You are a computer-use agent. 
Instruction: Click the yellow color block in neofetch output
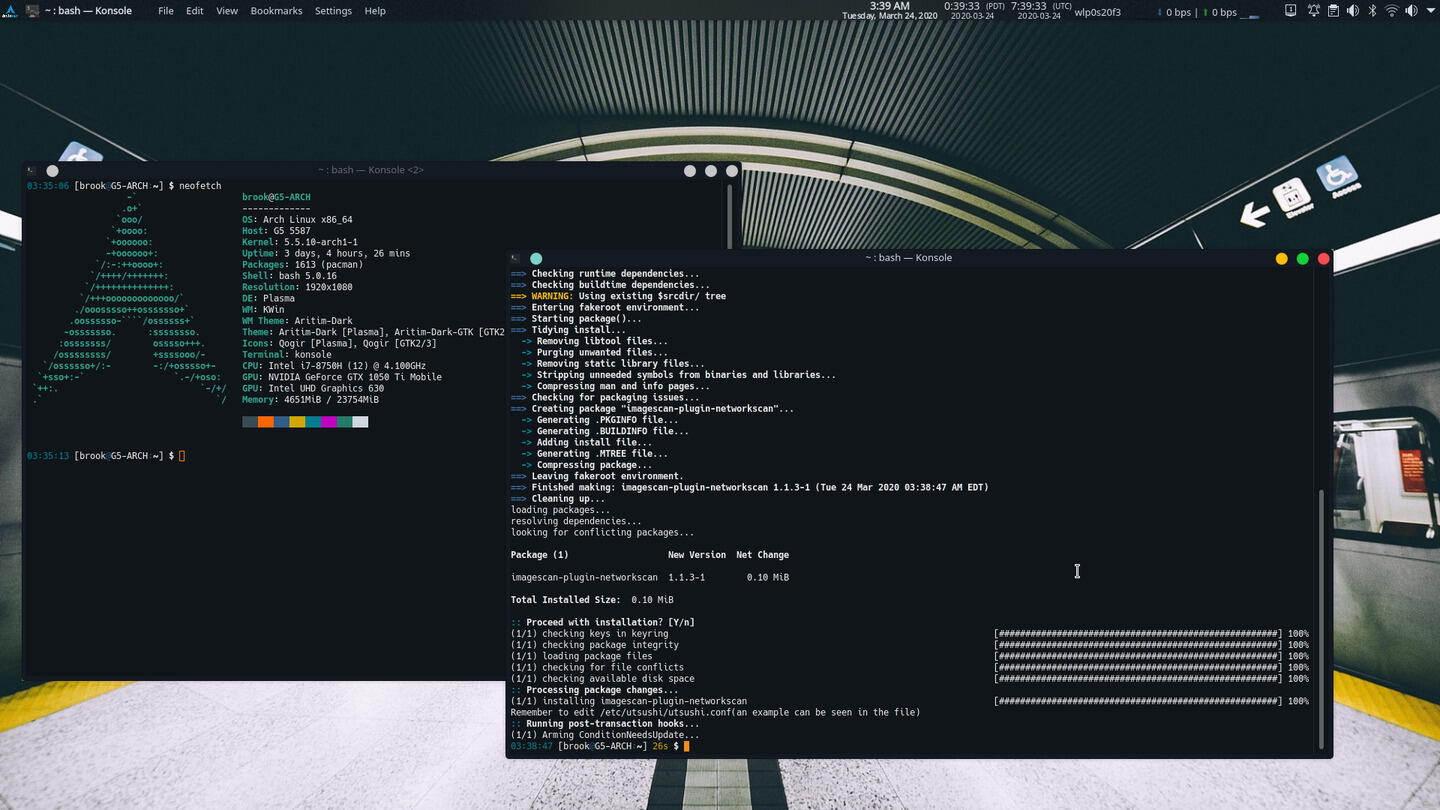(297, 422)
